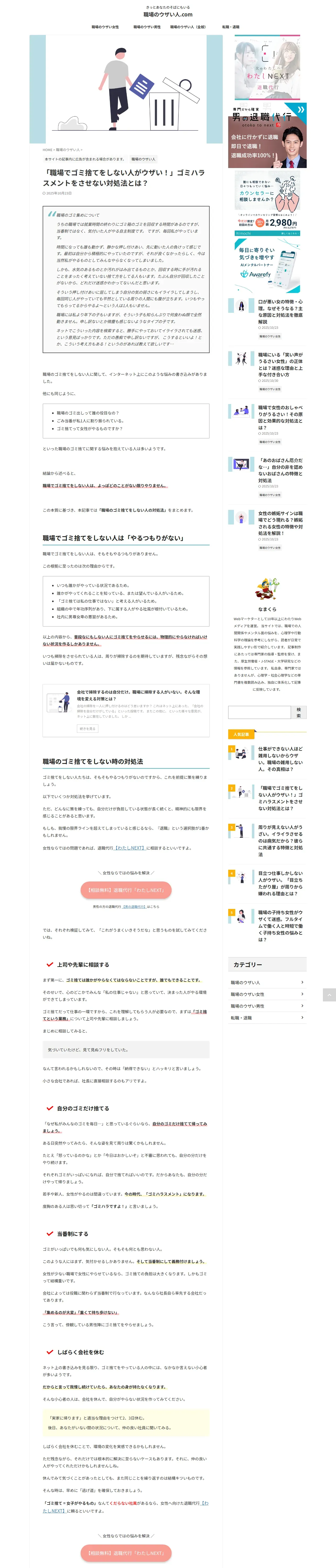Click thumbnail of 女性のおしゃべりがうるさい article

(241, 412)
